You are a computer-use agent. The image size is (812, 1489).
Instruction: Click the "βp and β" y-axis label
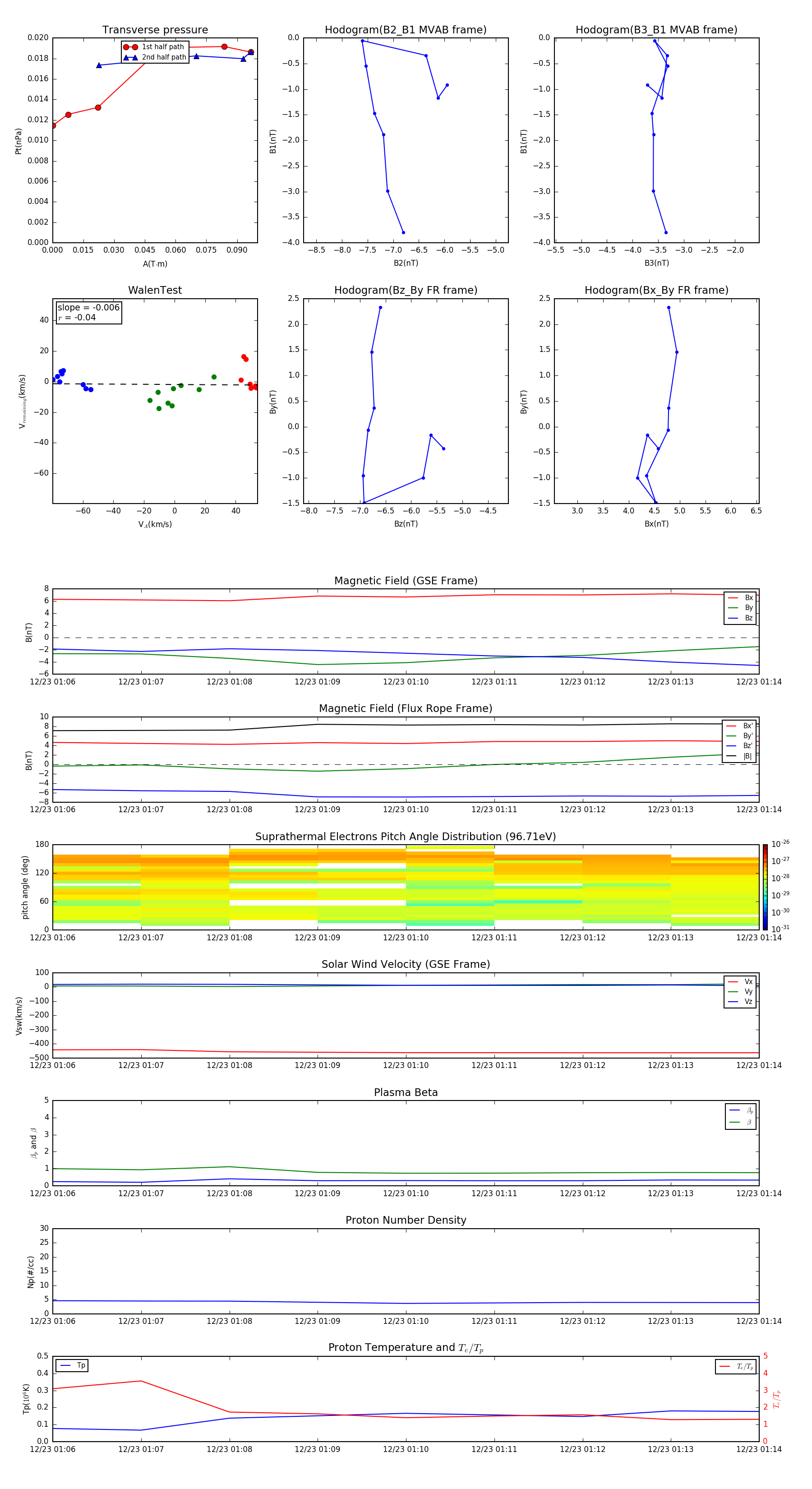(x=33, y=1143)
